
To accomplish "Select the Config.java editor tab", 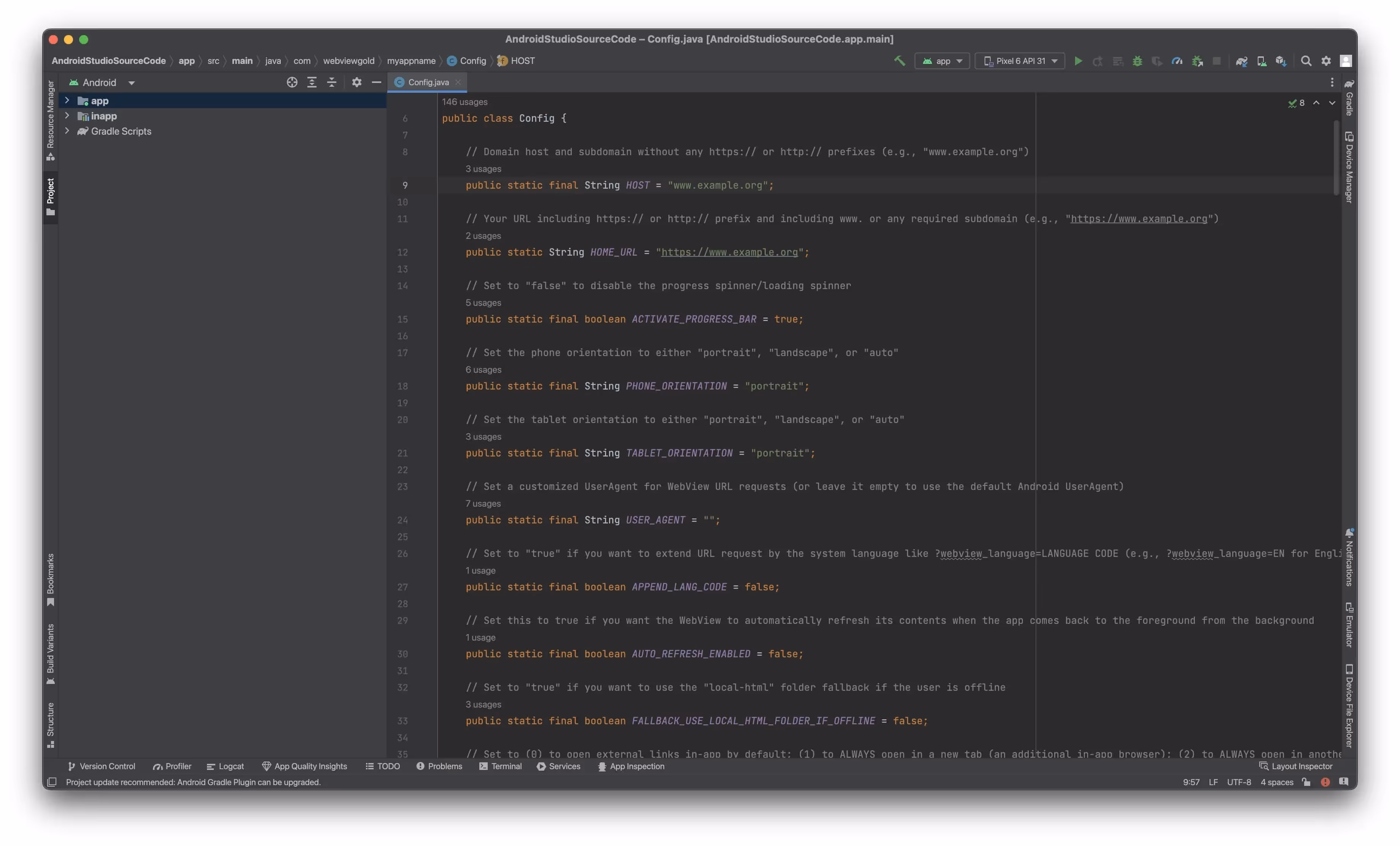I will (428, 83).
